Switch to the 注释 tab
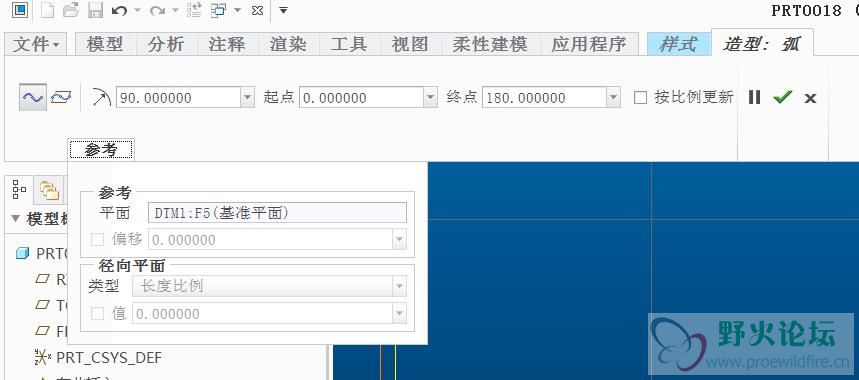This screenshot has width=859, height=380. coord(227,44)
